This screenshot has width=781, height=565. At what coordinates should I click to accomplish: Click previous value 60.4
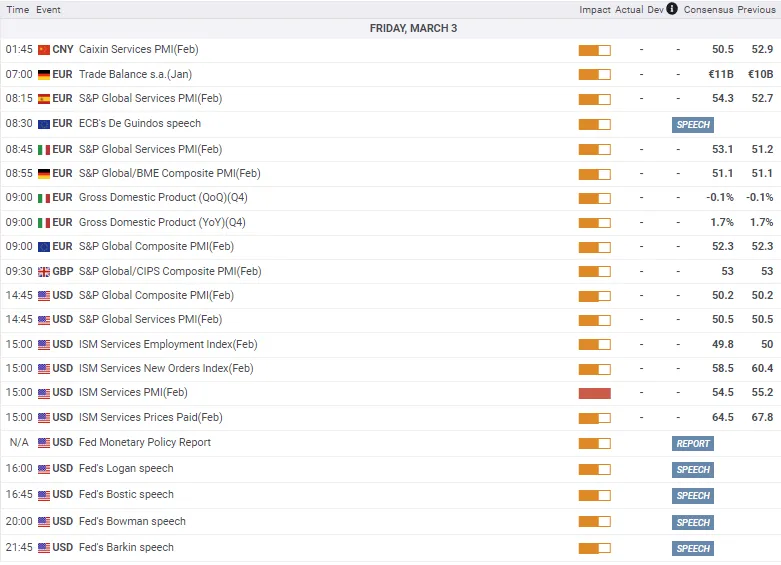click(762, 368)
